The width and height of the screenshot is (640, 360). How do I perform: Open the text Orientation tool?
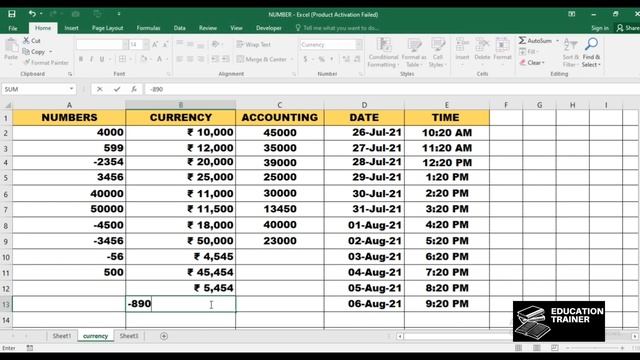(x=216, y=44)
